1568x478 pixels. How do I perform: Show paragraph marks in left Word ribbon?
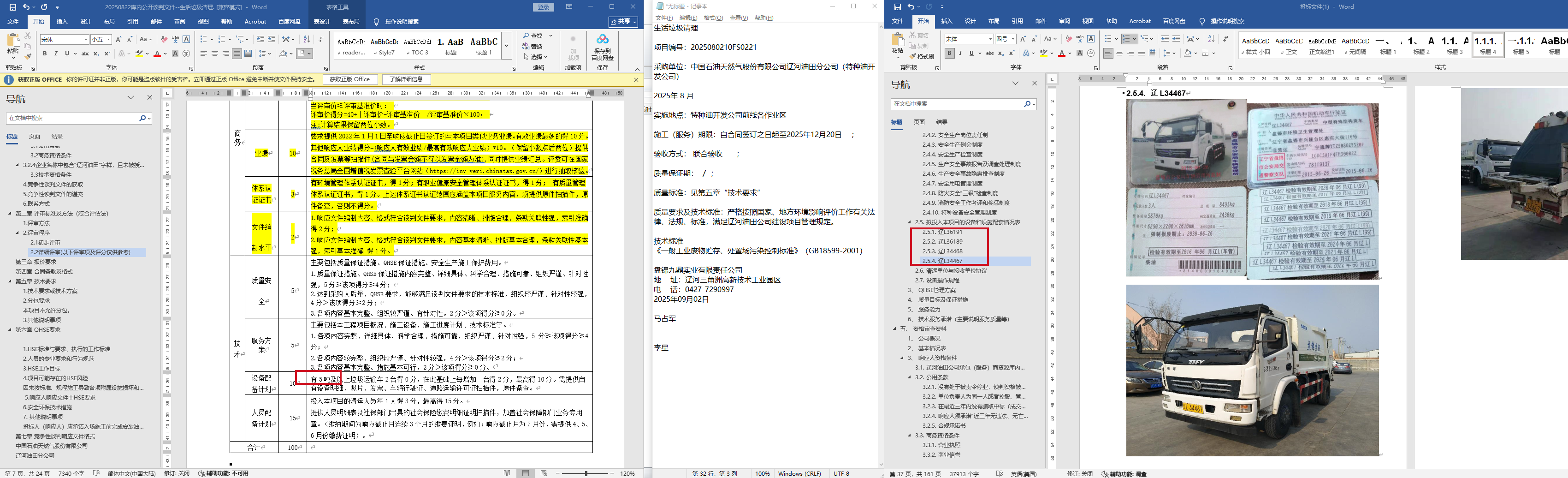321,39
